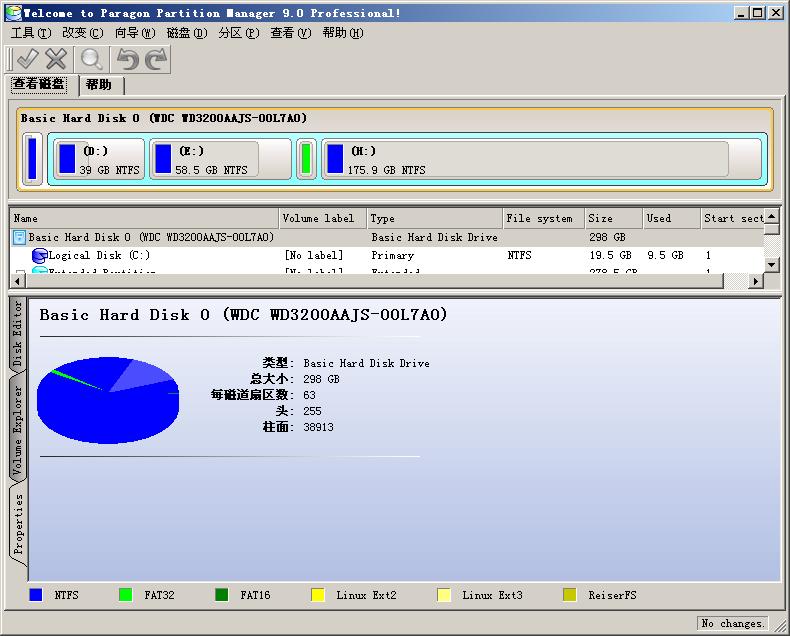Image resolution: width=790 pixels, height=636 pixels.
Task: Click the FAT16 dark green legend swatch
Action: tap(222, 595)
